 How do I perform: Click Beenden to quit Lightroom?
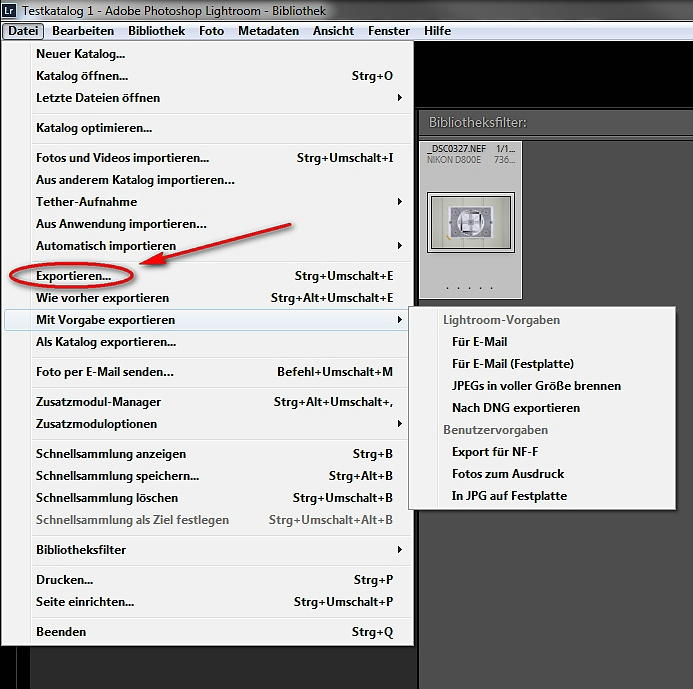(x=207, y=632)
